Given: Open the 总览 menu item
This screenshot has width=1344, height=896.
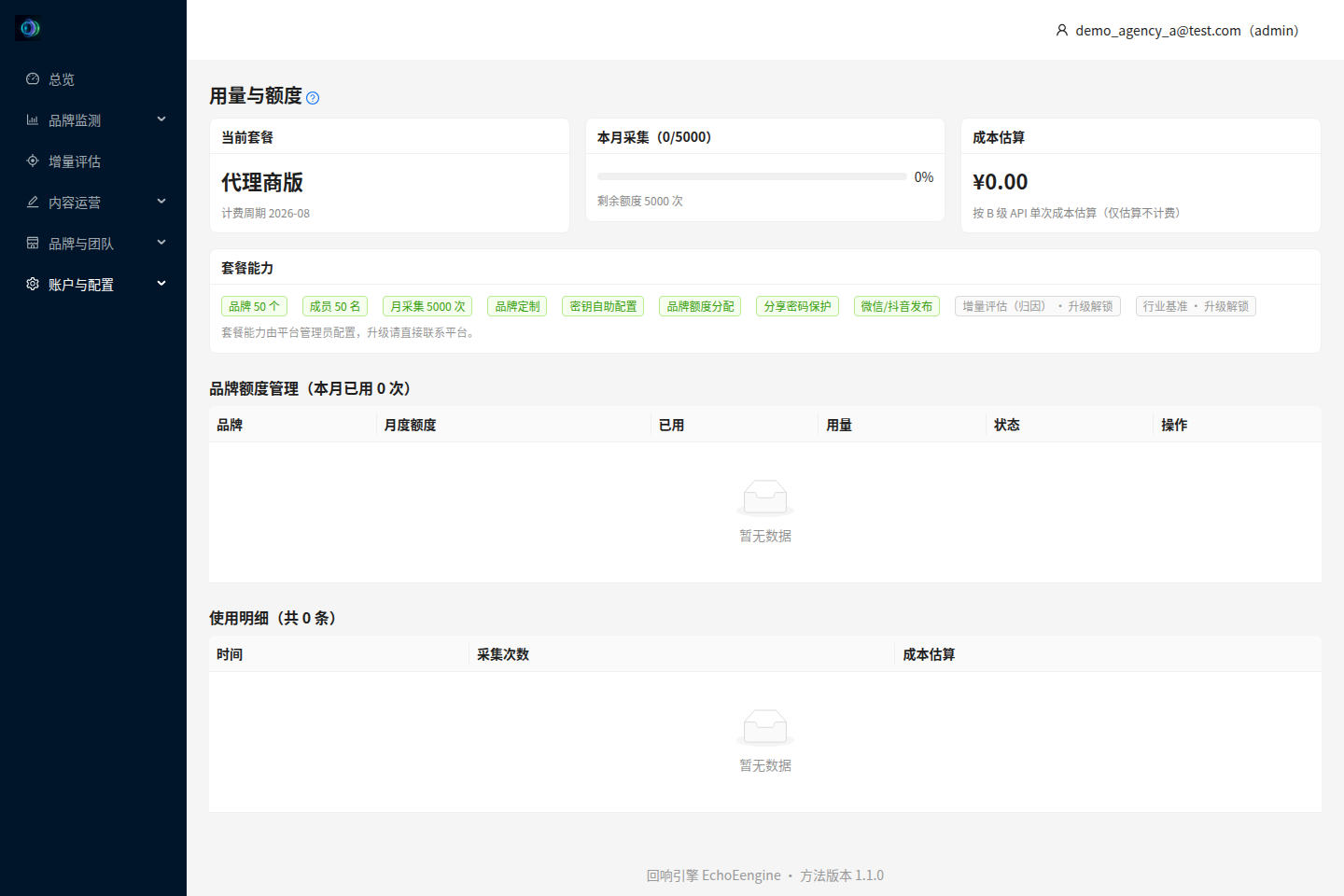Looking at the screenshot, I should [93, 79].
